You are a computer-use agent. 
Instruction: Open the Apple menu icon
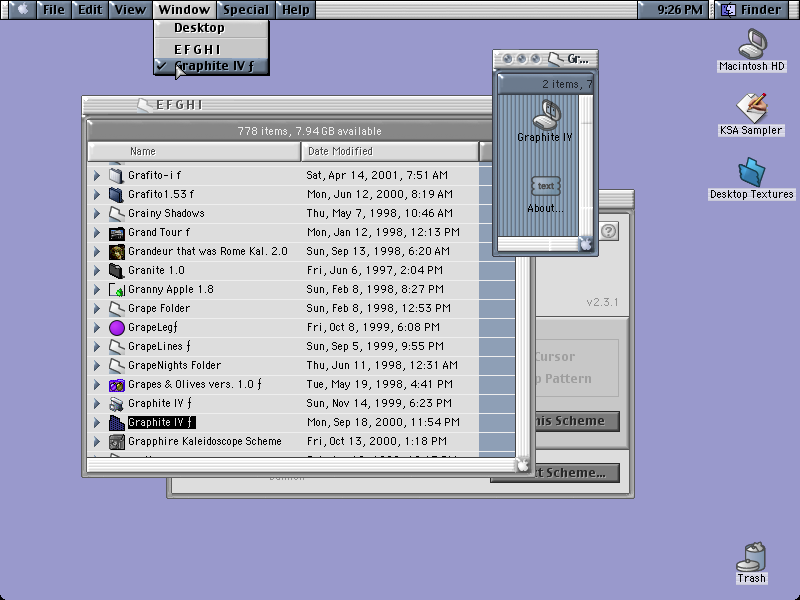click(x=23, y=9)
